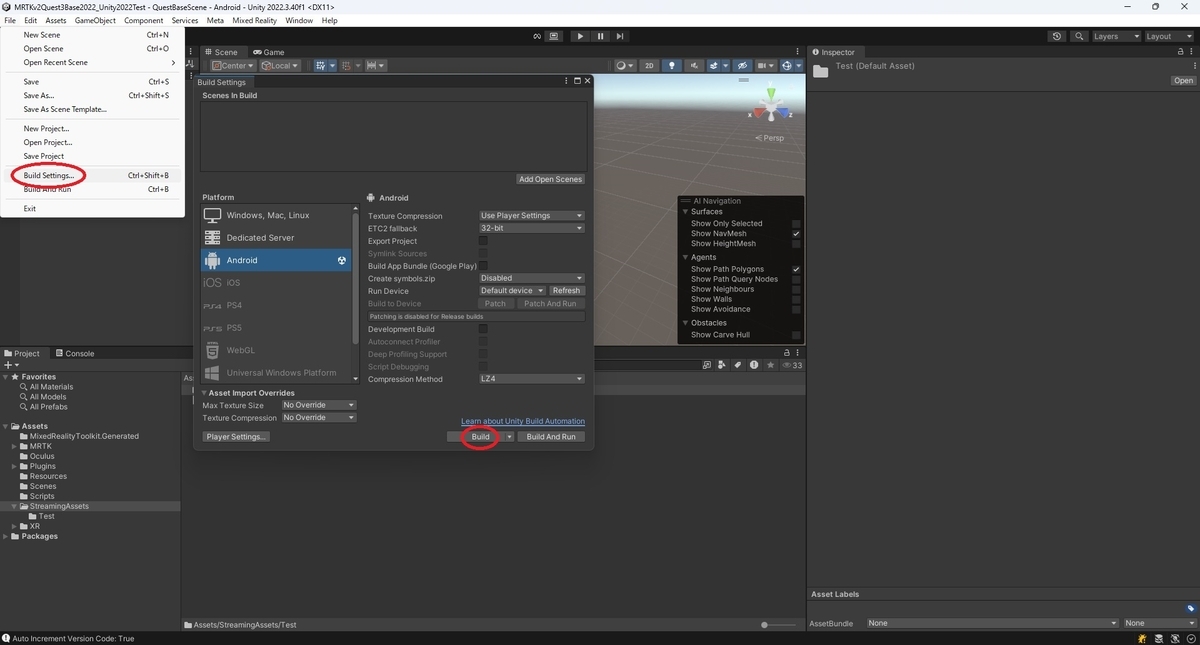1200x645 pixels.
Task: Open Run Device Default device dropdown
Action: point(513,291)
